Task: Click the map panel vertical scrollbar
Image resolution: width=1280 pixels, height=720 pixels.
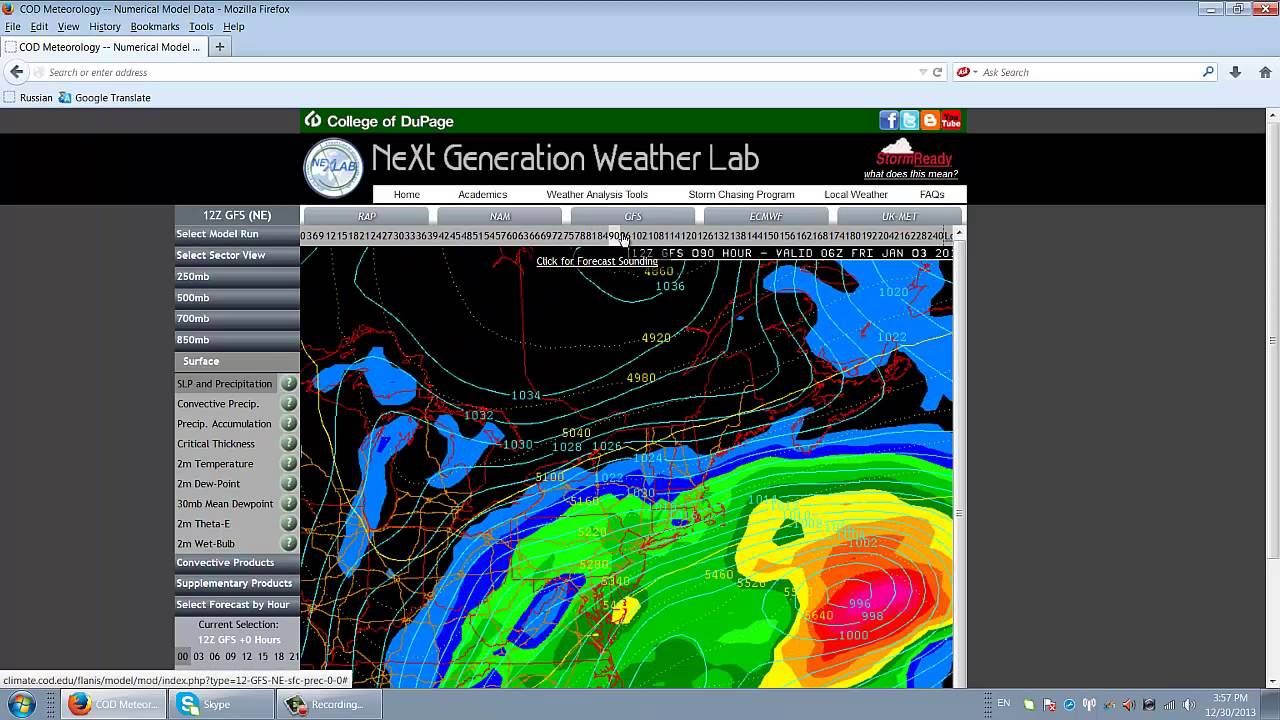Action: [958, 460]
